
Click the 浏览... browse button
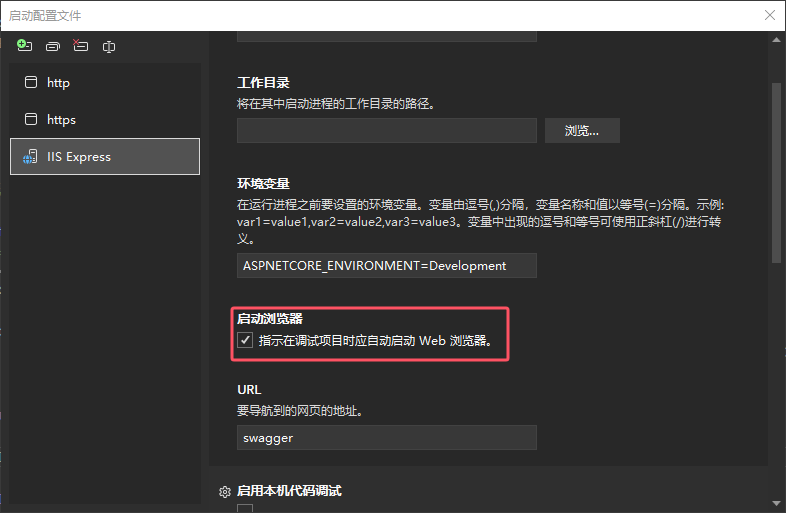(x=582, y=130)
